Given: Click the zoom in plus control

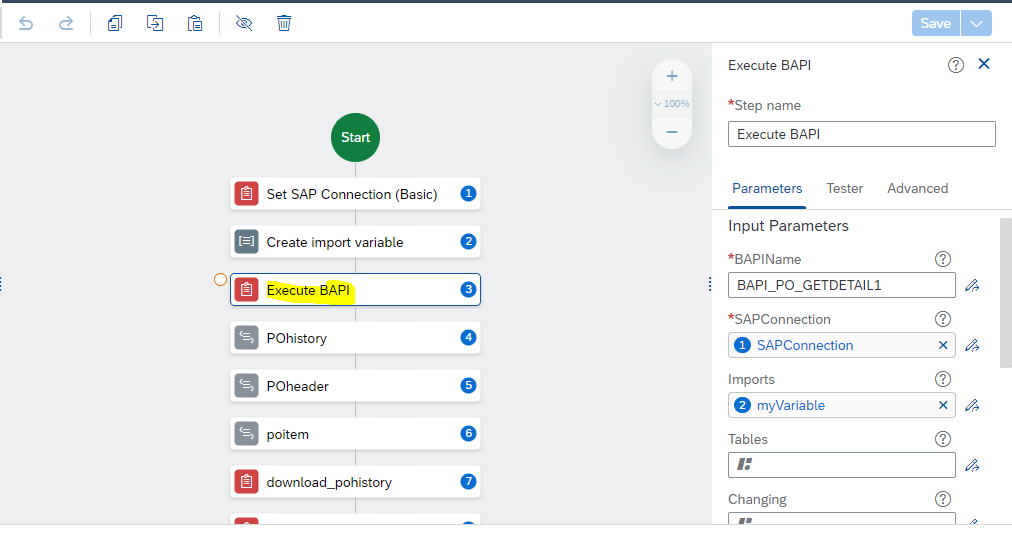Looking at the screenshot, I should coord(672,76).
